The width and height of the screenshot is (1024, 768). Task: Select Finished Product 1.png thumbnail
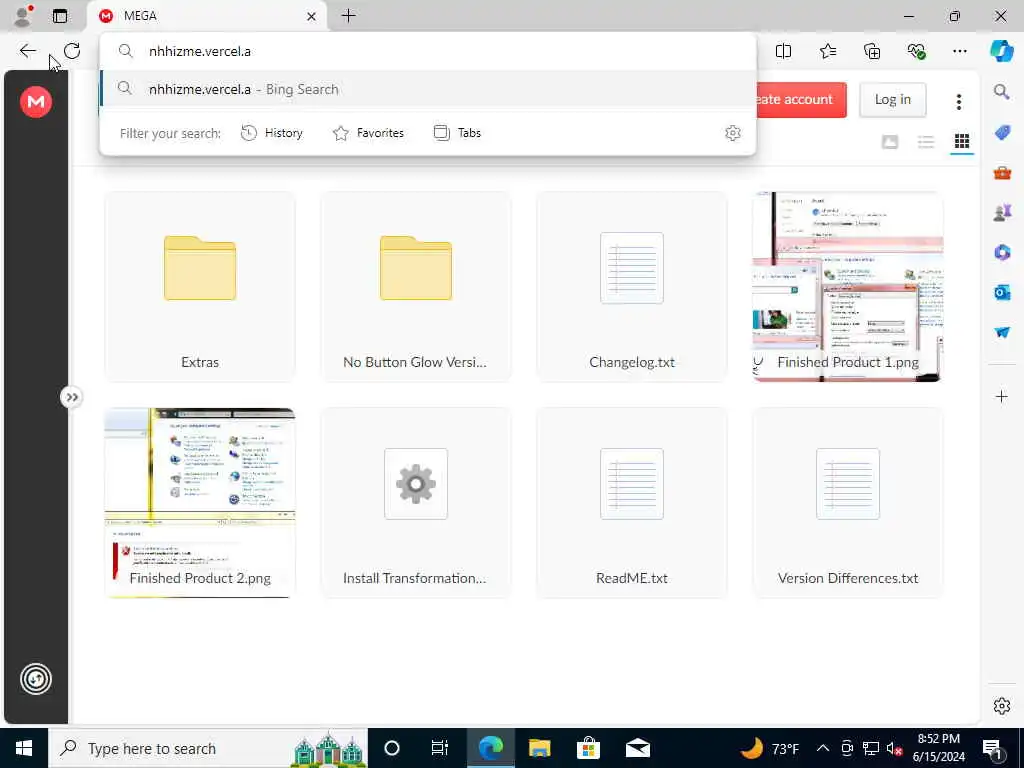pyautogui.click(x=848, y=287)
